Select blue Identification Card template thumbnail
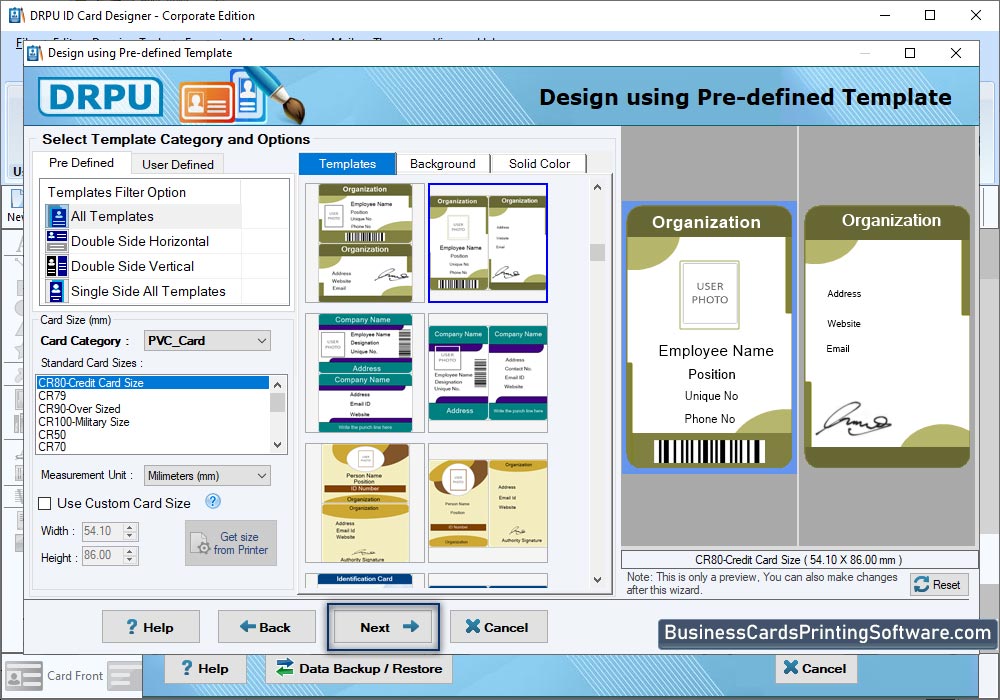 point(365,580)
